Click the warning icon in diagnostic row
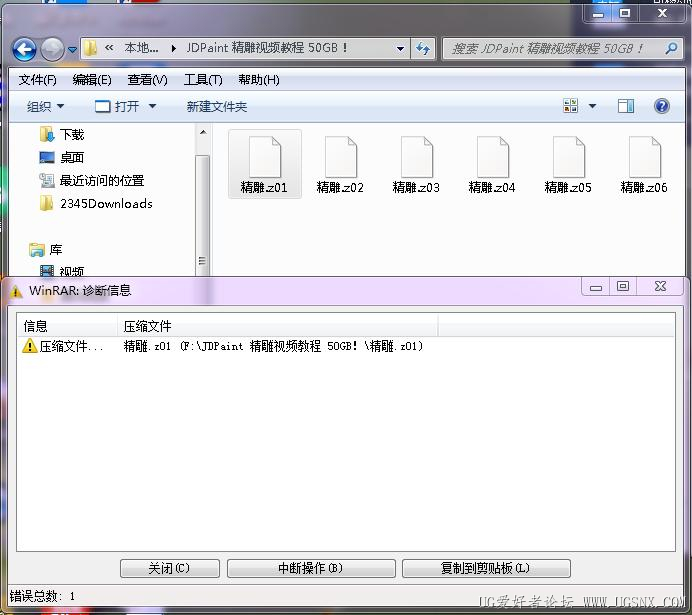This screenshot has width=692, height=615. [x=30, y=346]
